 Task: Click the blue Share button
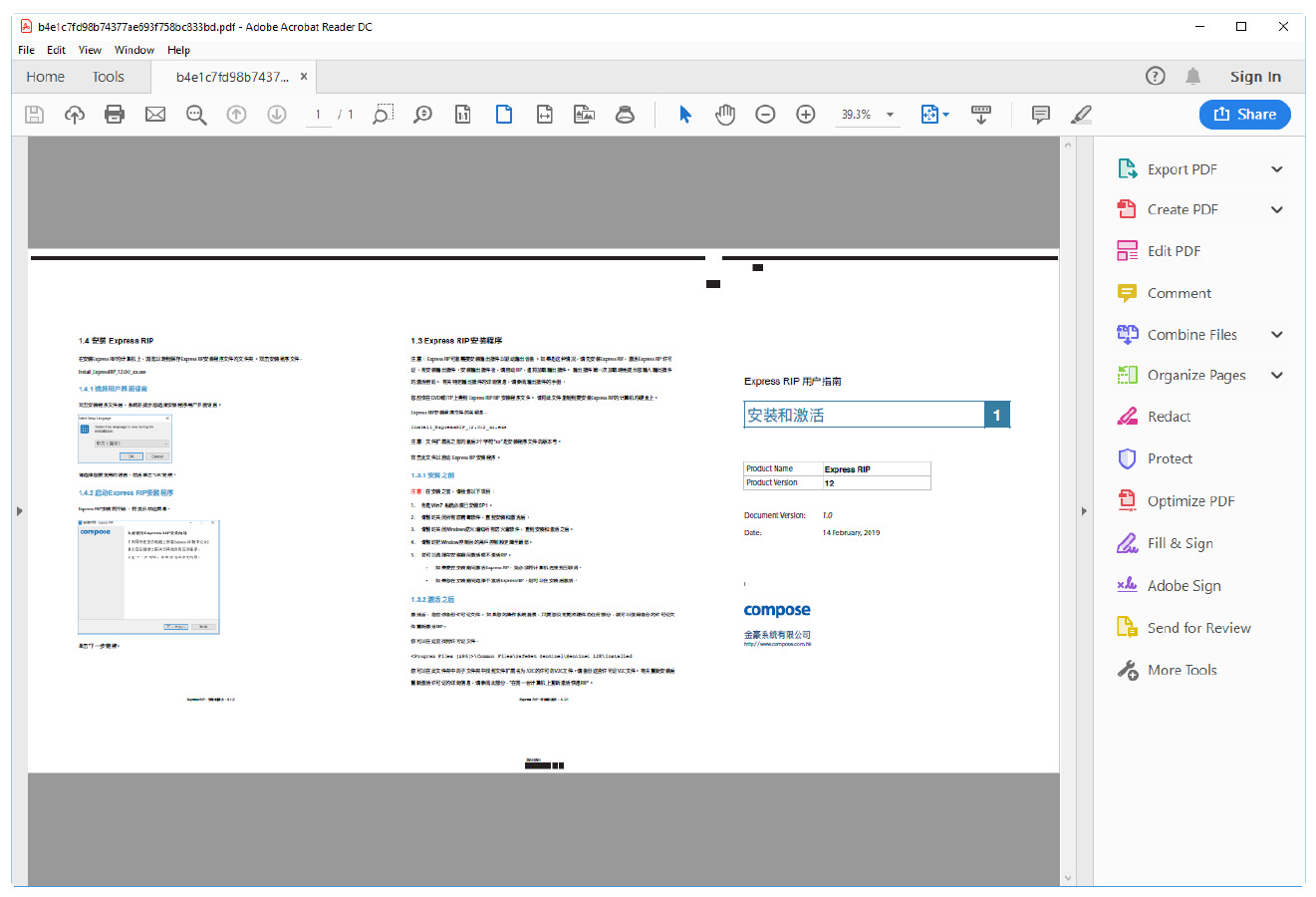(x=1245, y=115)
